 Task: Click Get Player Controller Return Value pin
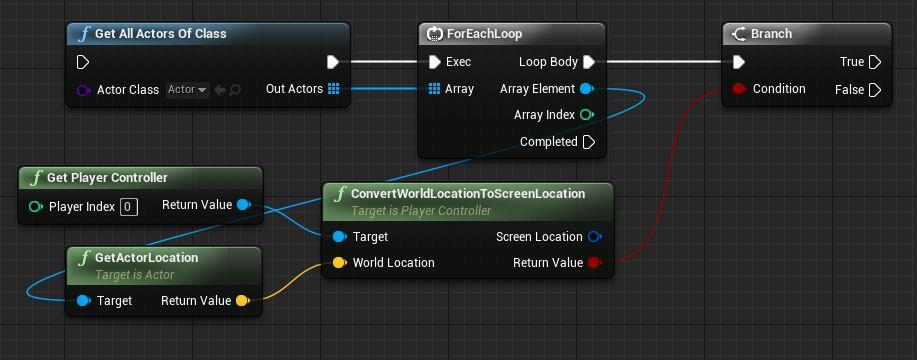pos(244,205)
